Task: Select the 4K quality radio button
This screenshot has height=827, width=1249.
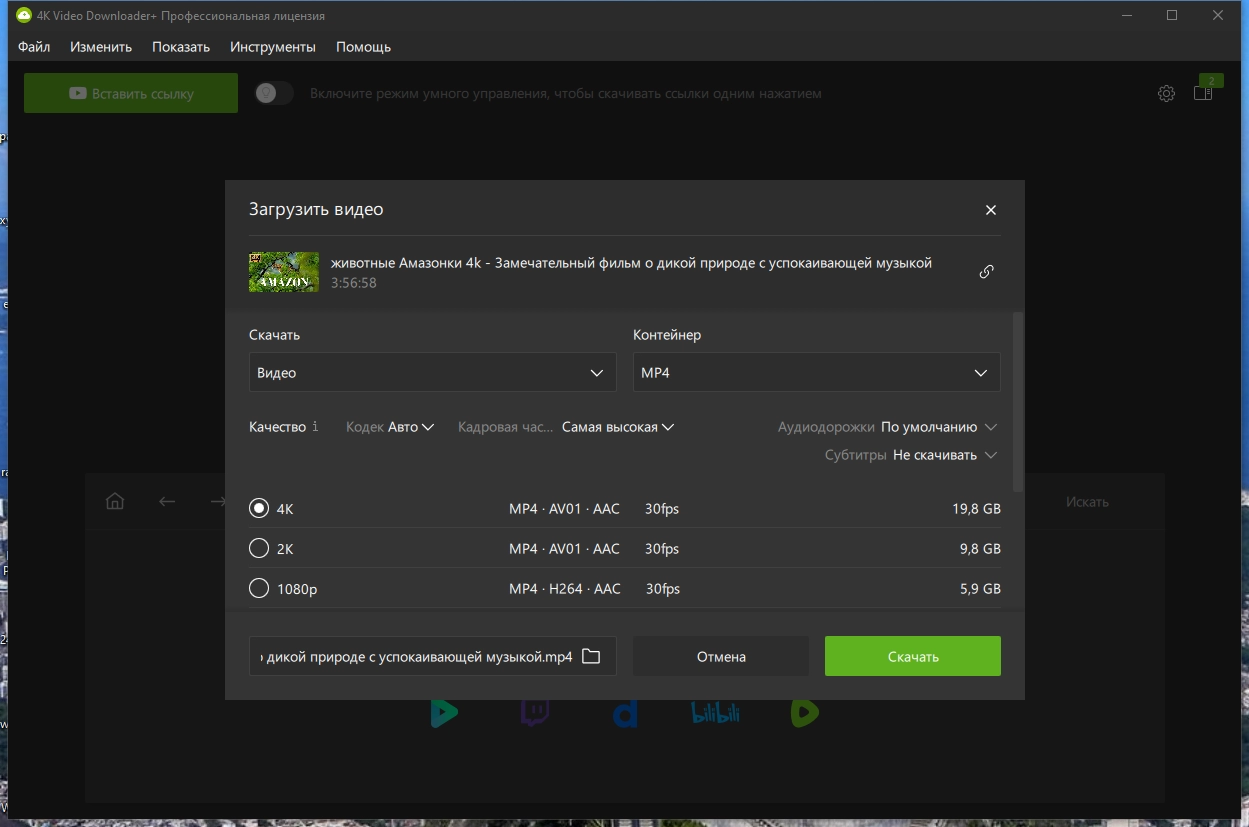Action: pos(259,508)
